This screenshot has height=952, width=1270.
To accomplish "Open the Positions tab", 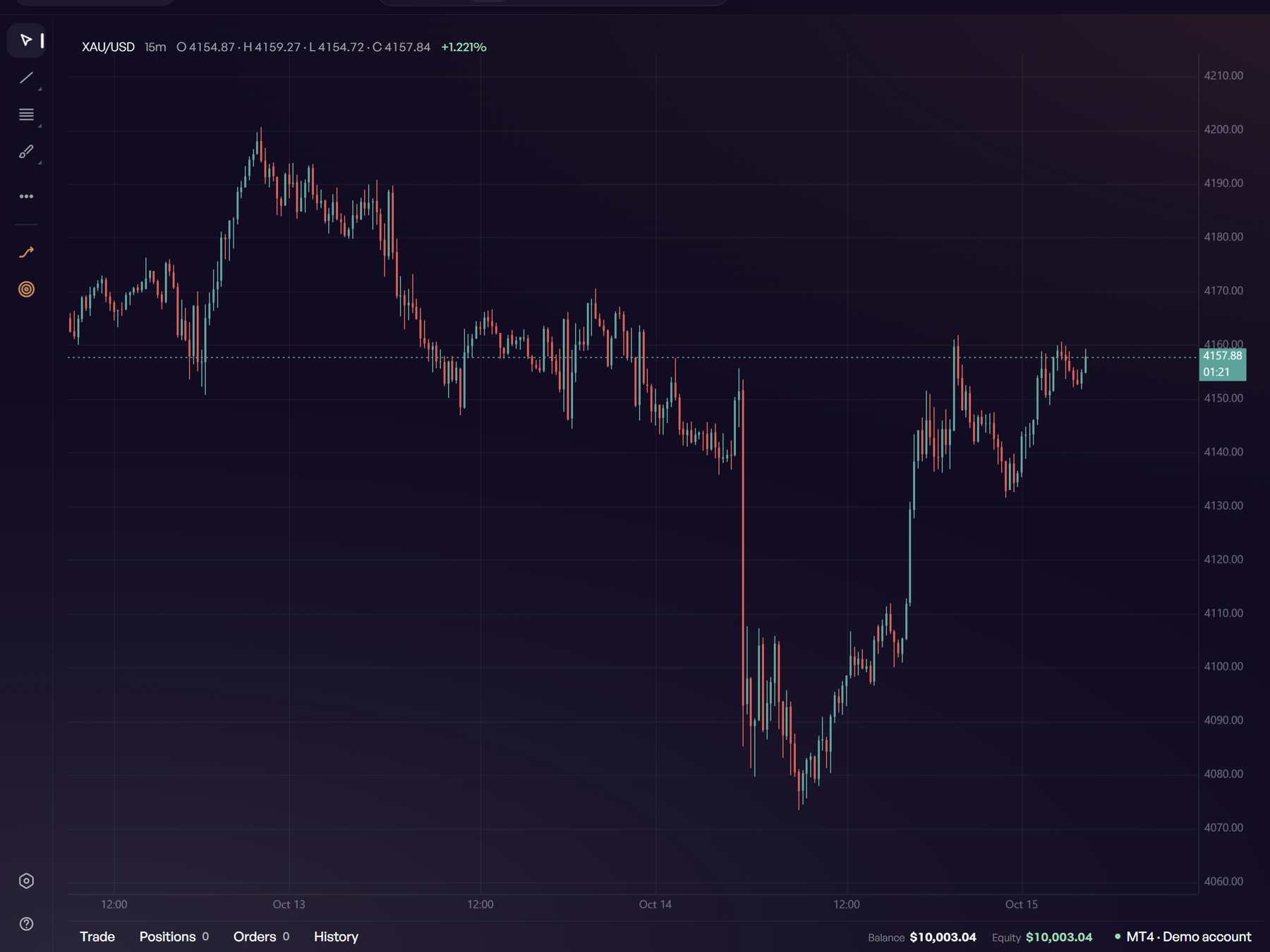I will coord(174,936).
